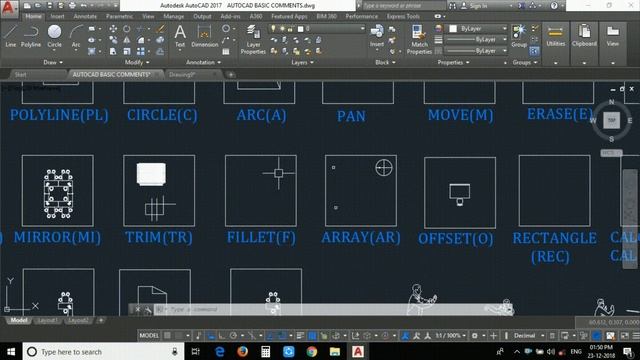Click the Print icon in quick access toolbar
Image resolution: width=640 pixels, height=360 pixels.
click(72, 6)
